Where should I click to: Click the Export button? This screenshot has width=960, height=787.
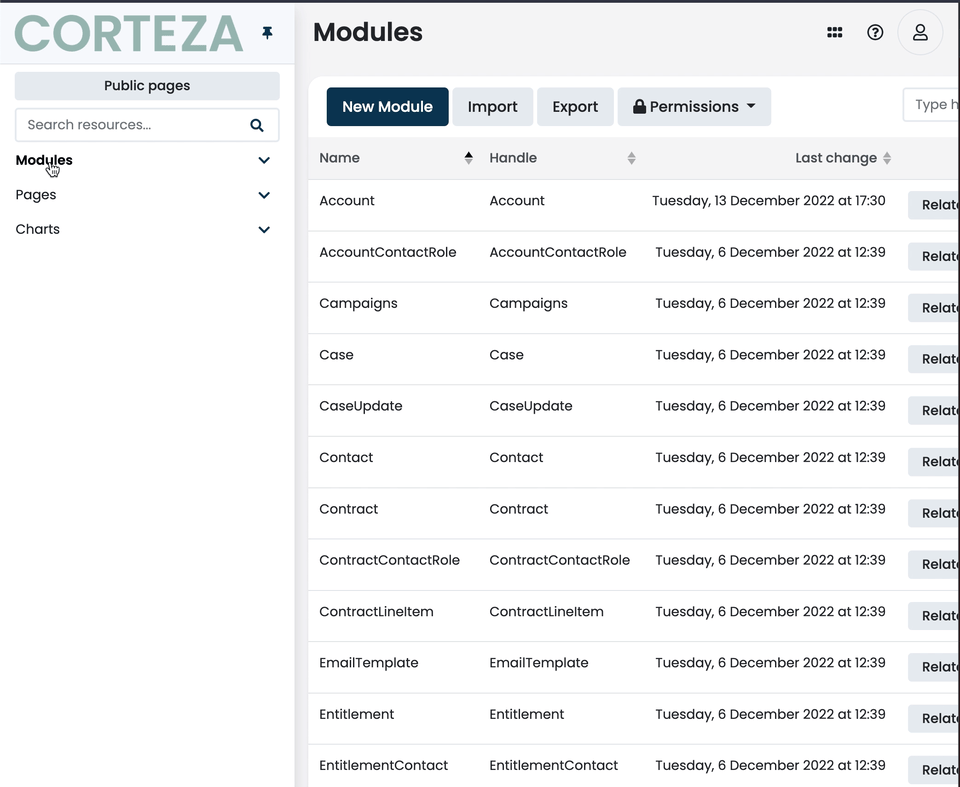coord(575,106)
